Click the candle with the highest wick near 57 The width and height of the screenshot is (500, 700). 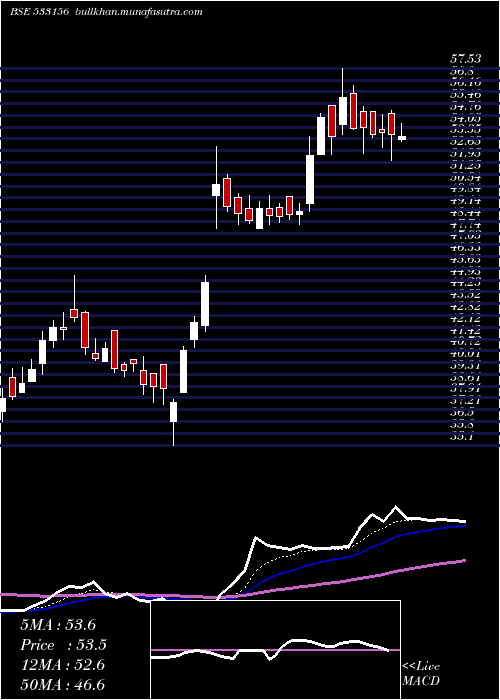pos(343,111)
